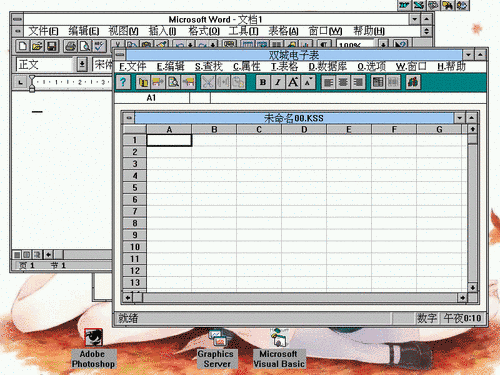500x375 pixels.
Task: Click the print preview magnifier icon
Action: tap(173, 82)
